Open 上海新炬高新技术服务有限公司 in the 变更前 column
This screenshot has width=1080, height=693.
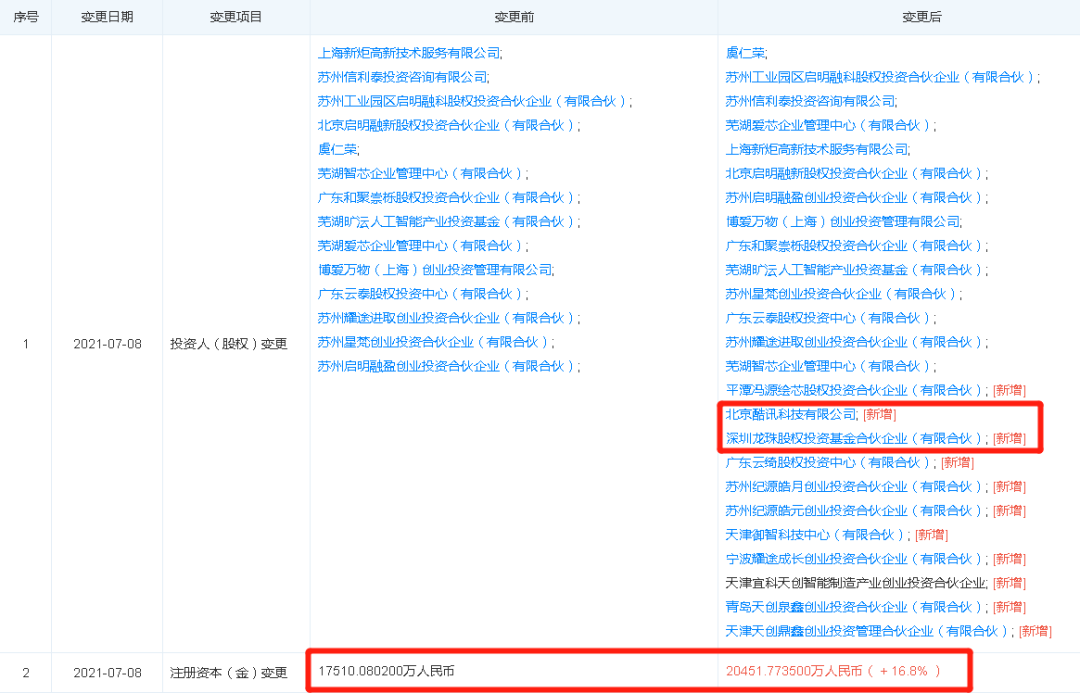(409, 53)
